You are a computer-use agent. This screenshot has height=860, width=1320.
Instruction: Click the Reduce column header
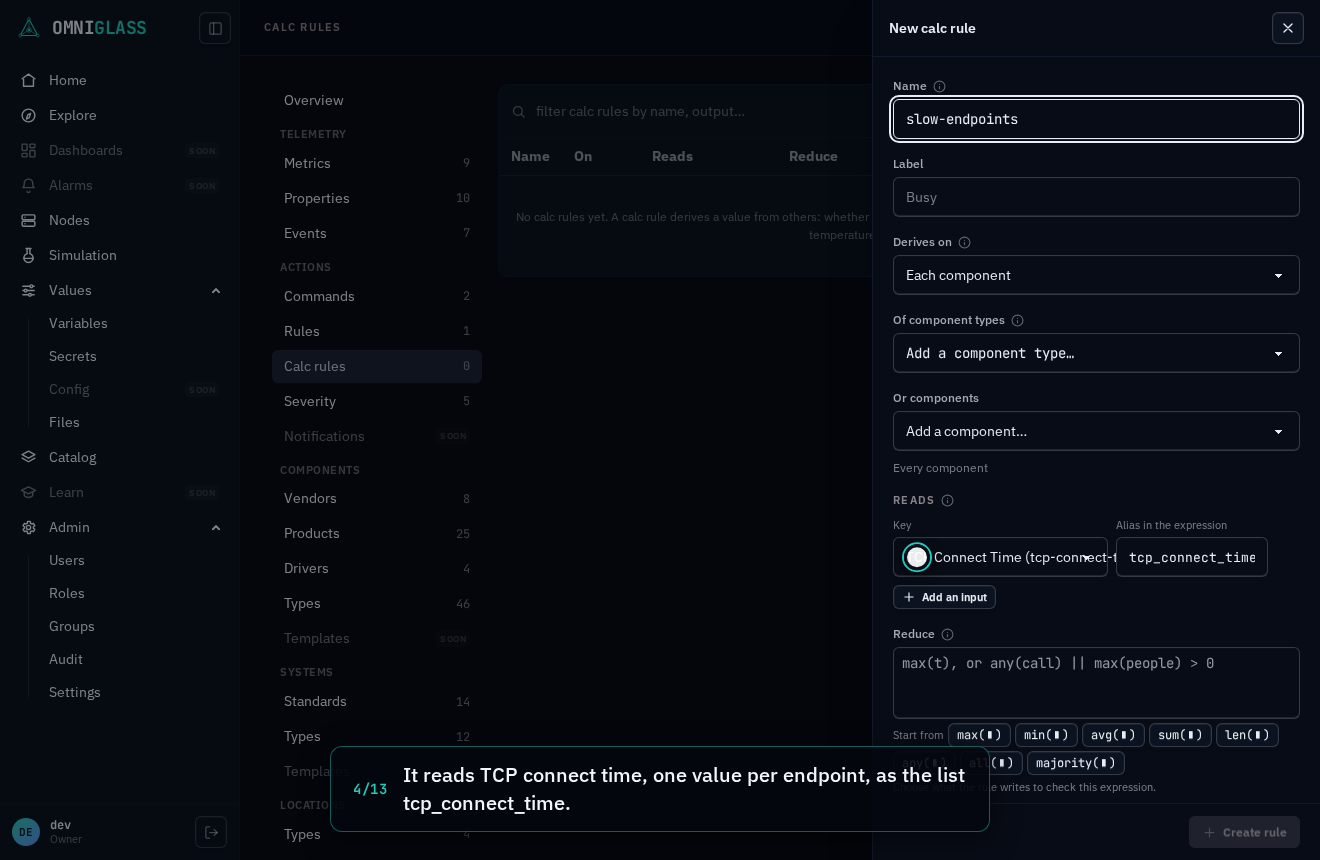(x=813, y=156)
